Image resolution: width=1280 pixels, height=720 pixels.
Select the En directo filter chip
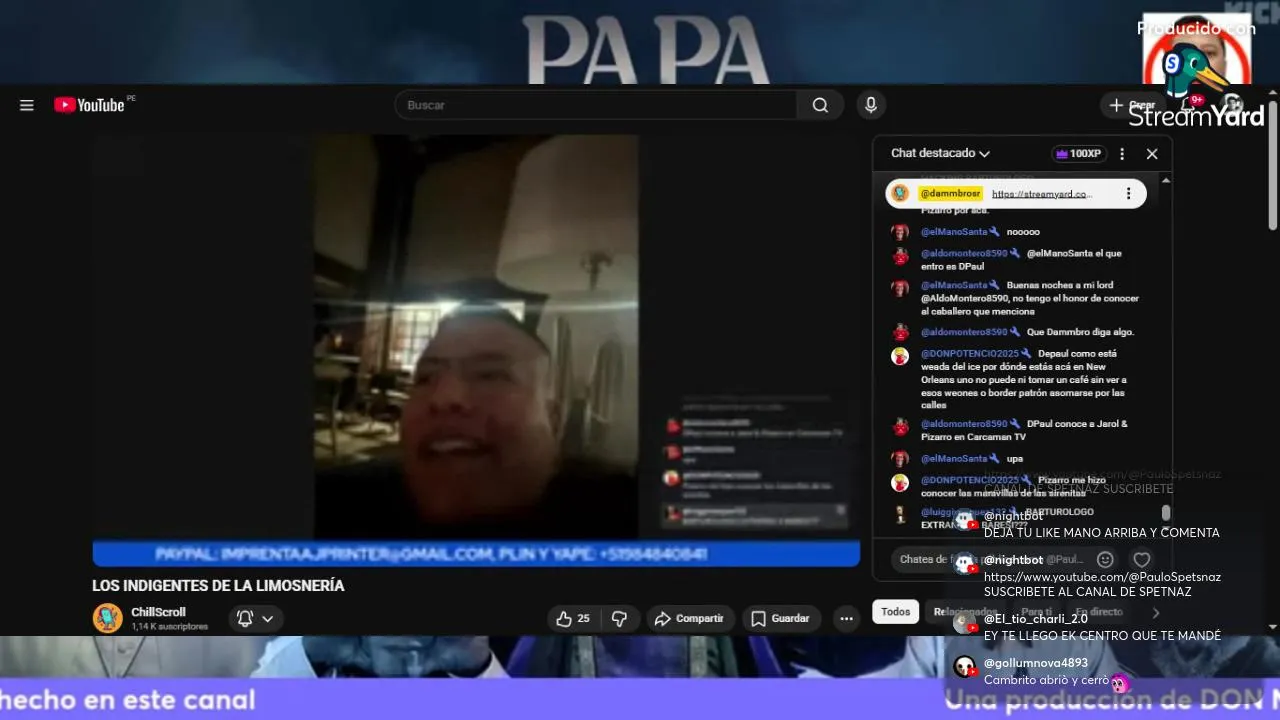(1099, 612)
